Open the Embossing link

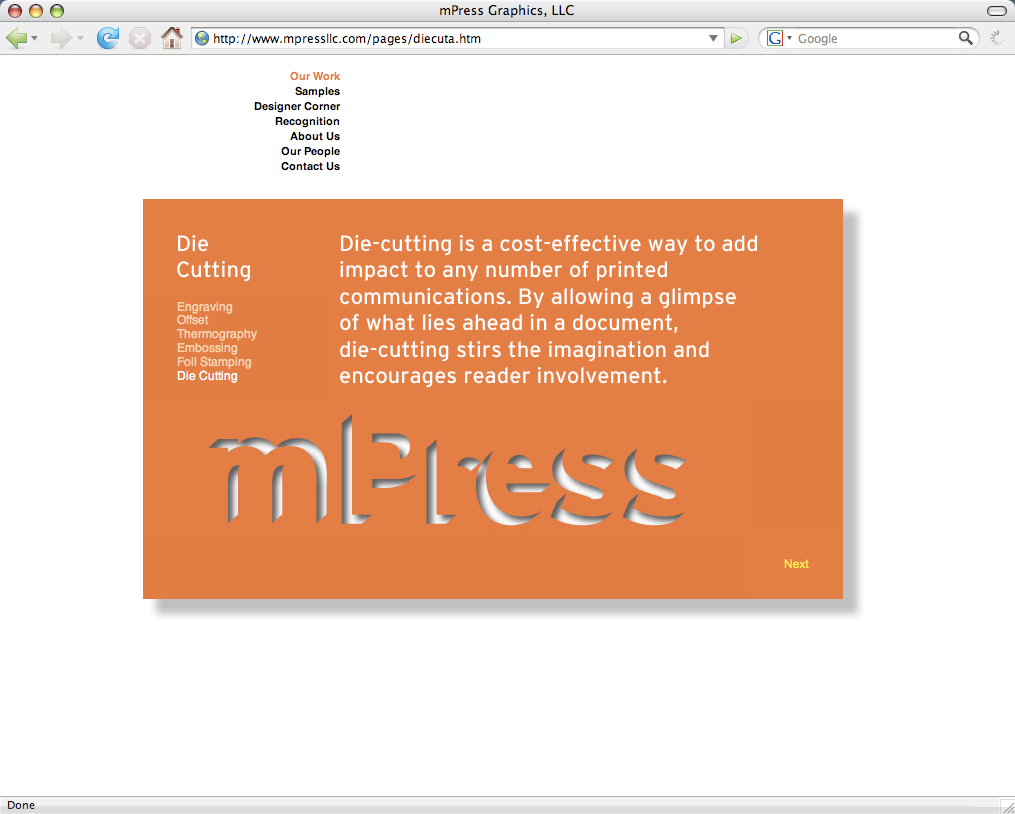207,348
